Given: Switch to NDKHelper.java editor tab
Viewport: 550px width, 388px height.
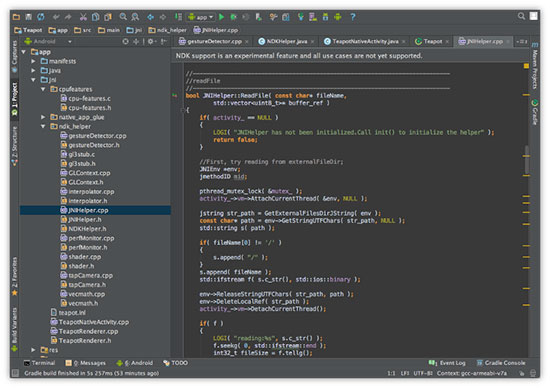Looking at the screenshot, I should click(286, 41).
